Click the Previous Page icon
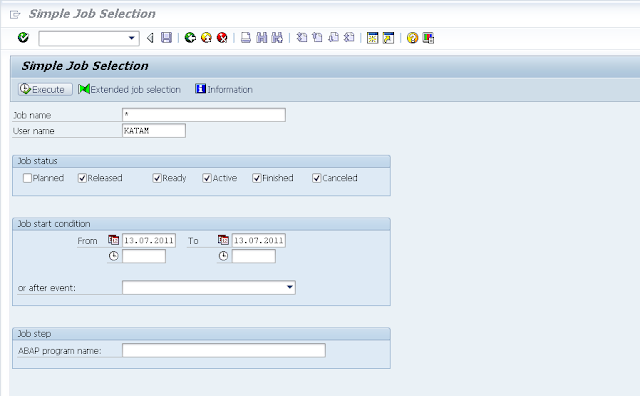The width and height of the screenshot is (640, 396). [x=317, y=38]
